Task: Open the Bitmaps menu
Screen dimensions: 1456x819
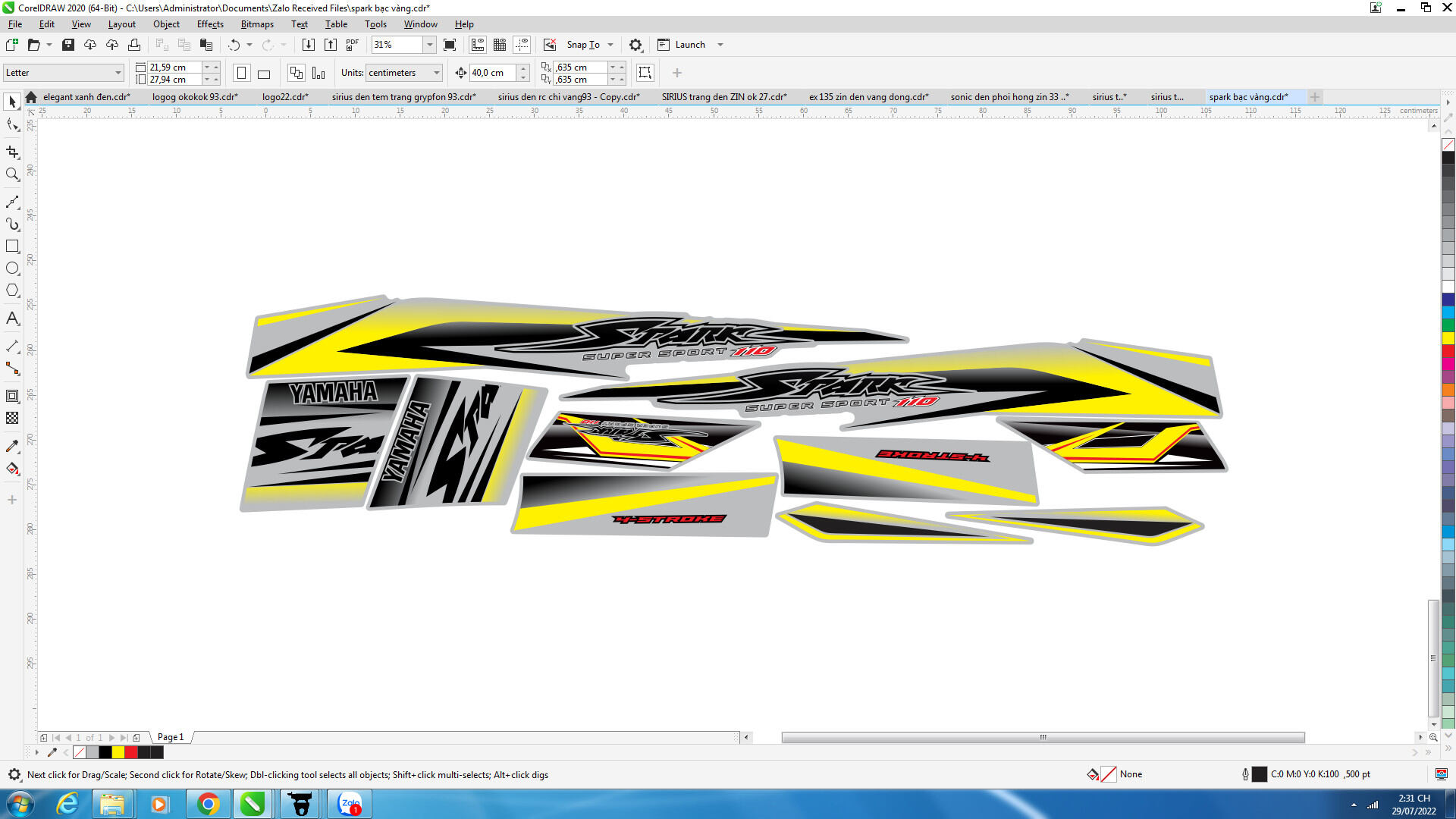Action: tap(257, 24)
